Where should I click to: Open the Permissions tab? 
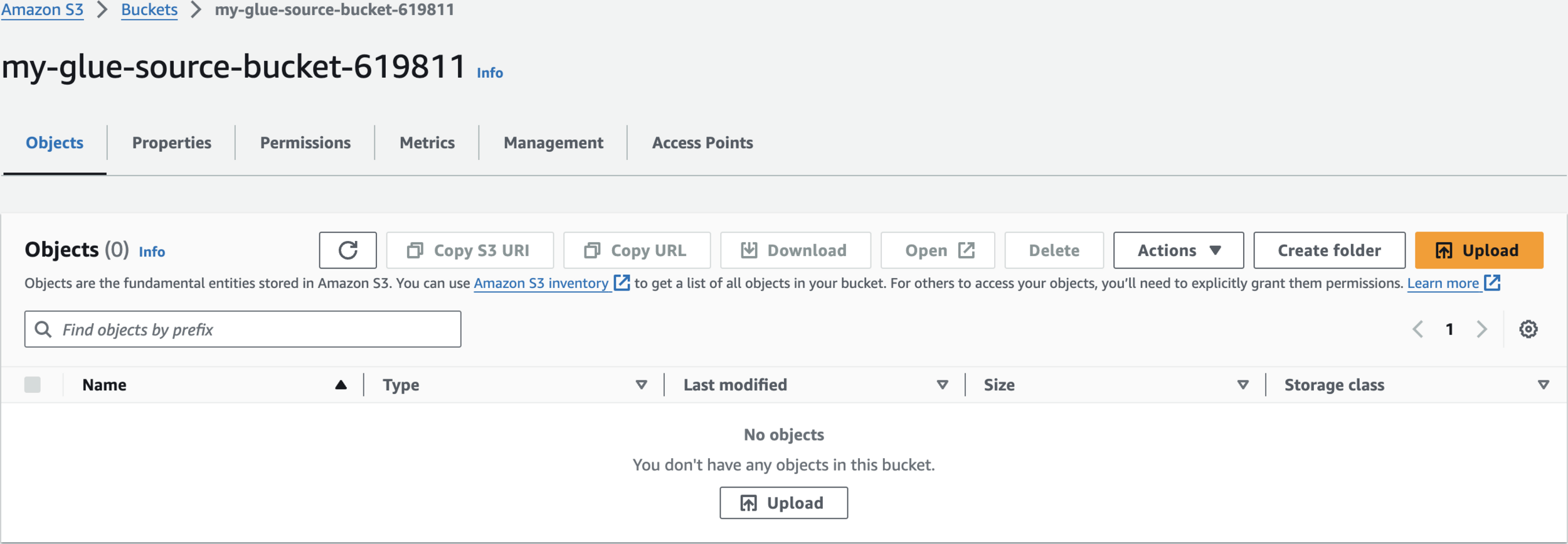tap(305, 143)
